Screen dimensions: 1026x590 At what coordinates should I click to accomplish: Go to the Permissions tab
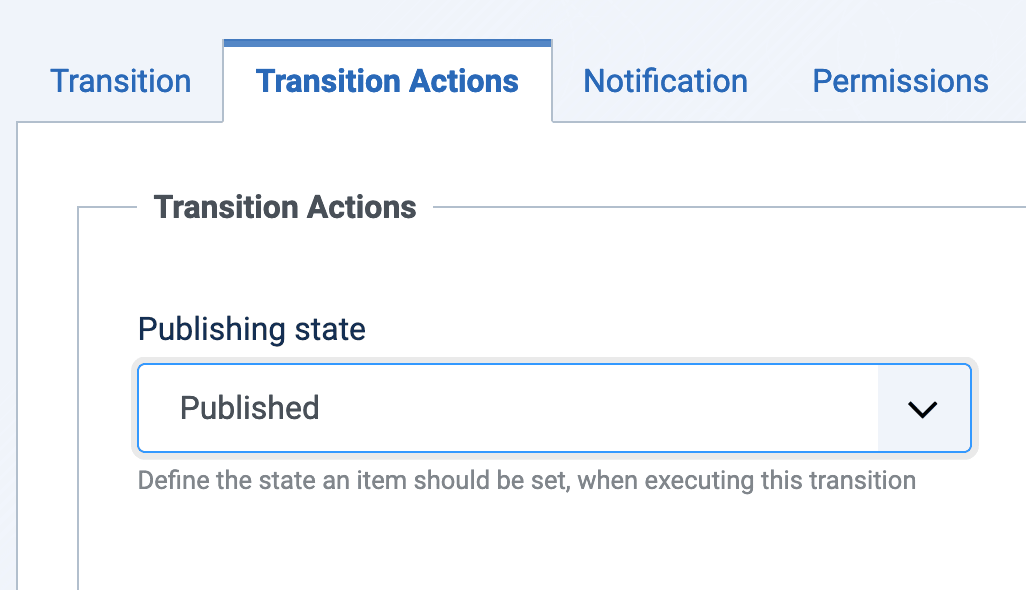coord(900,81)
